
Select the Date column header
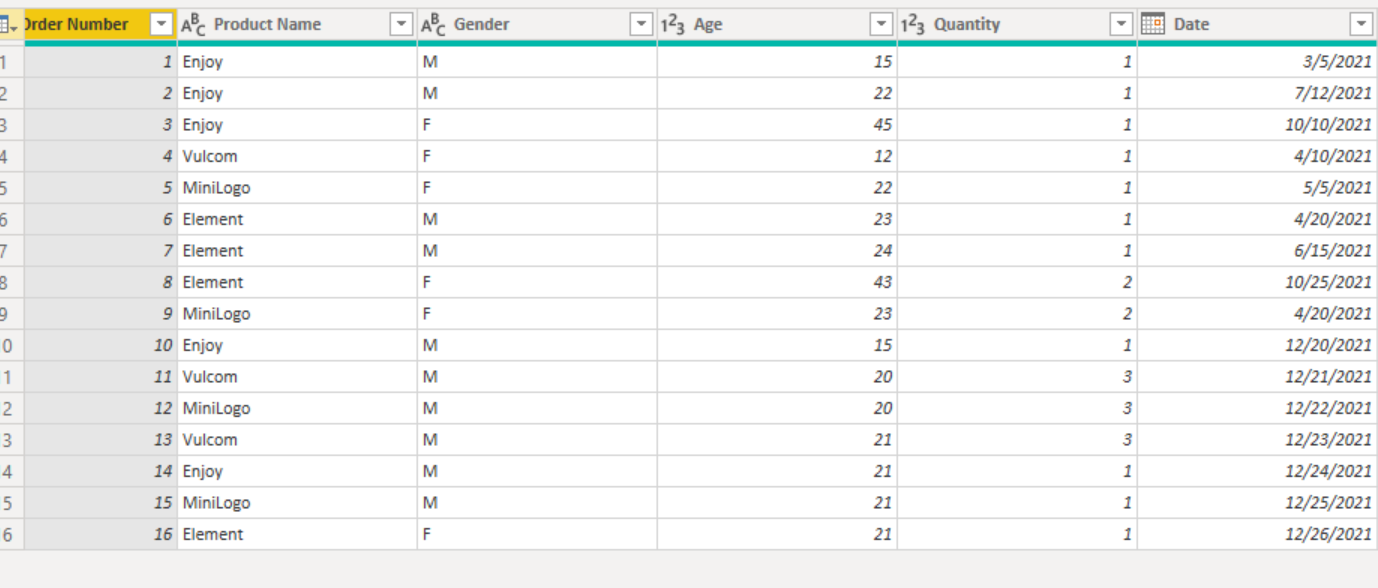pos(1257,25)
